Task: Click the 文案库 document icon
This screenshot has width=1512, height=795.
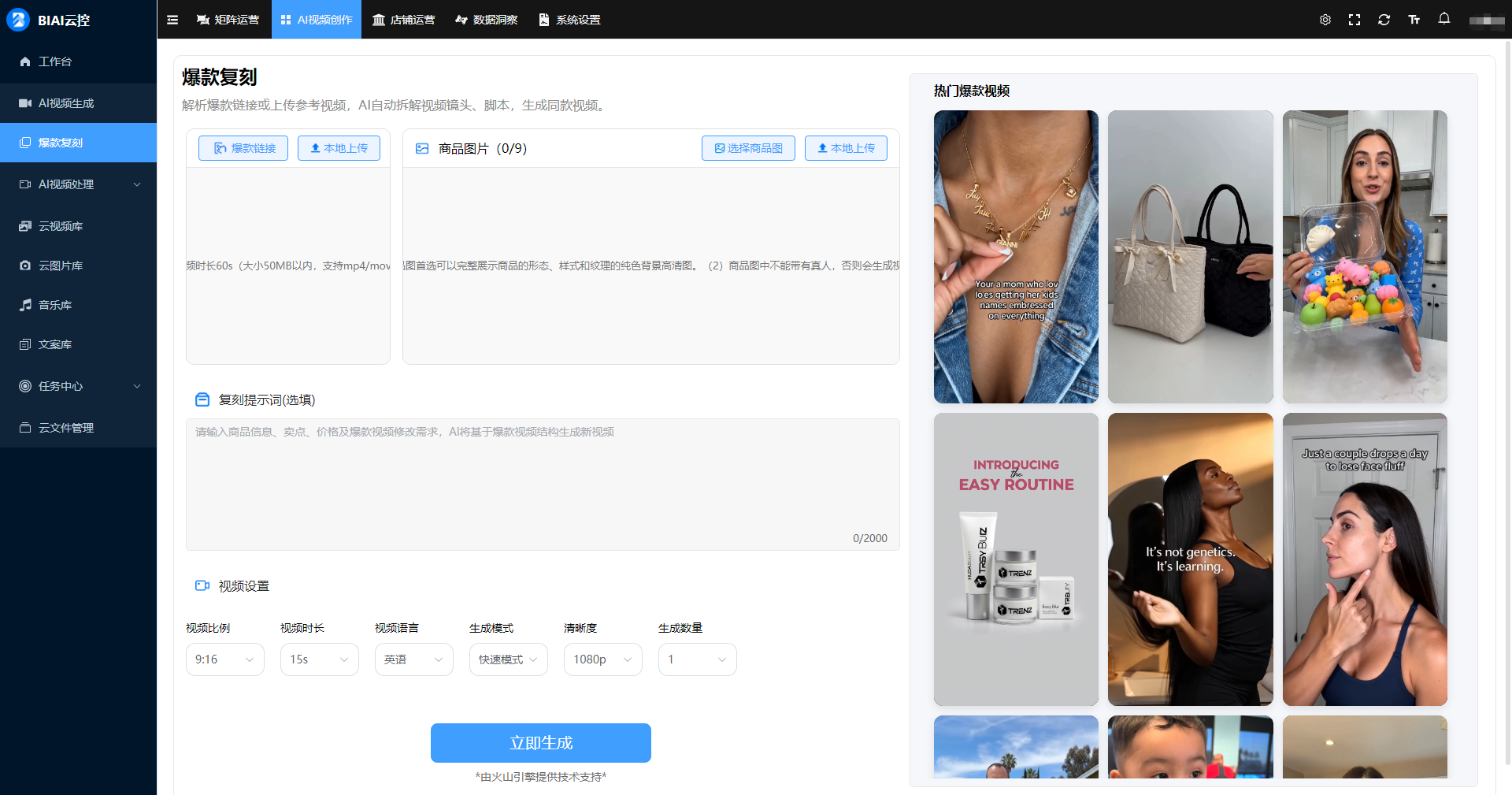Action: pos(25,344)
